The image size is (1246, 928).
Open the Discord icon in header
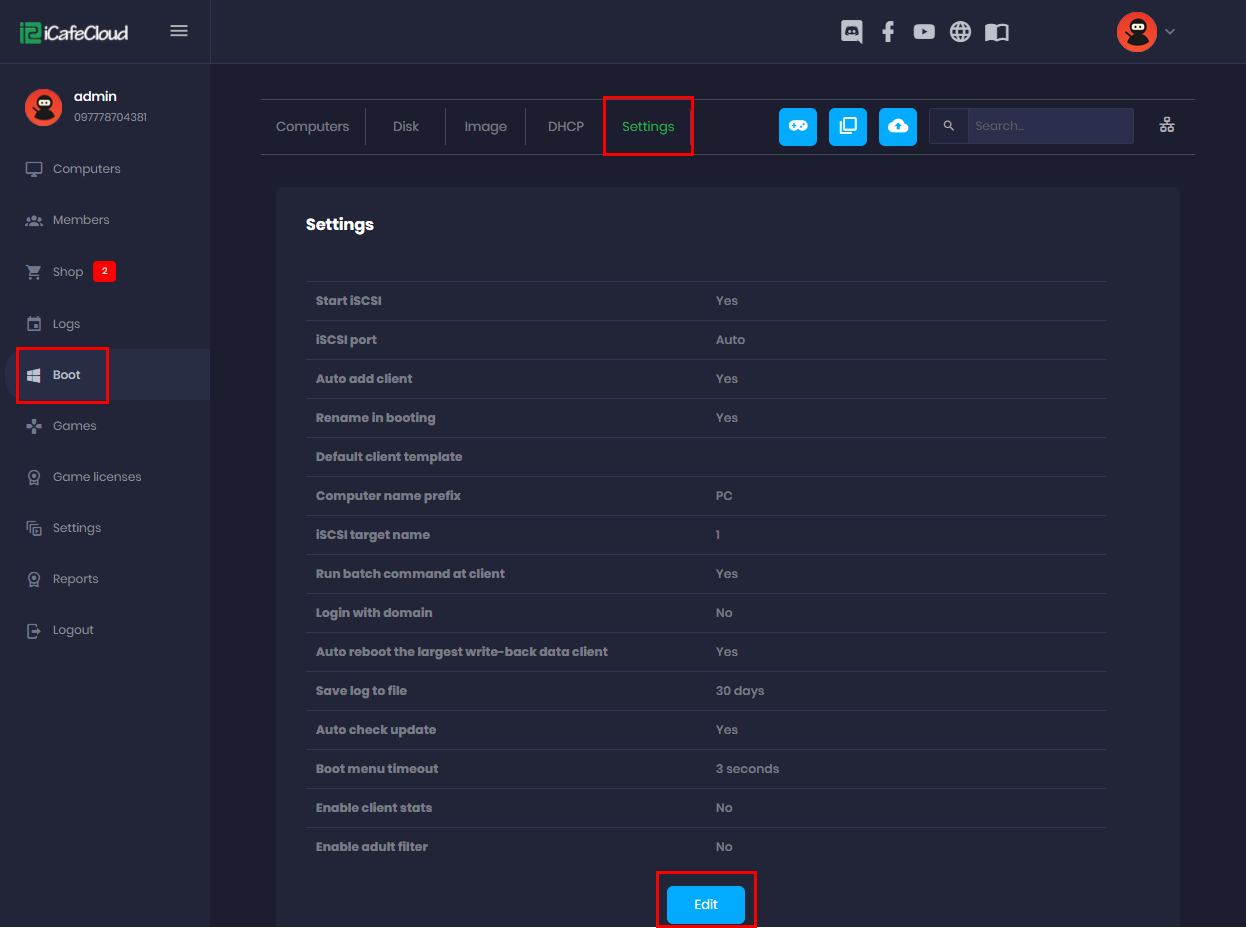pyautogui.click(x=852, y=32)
